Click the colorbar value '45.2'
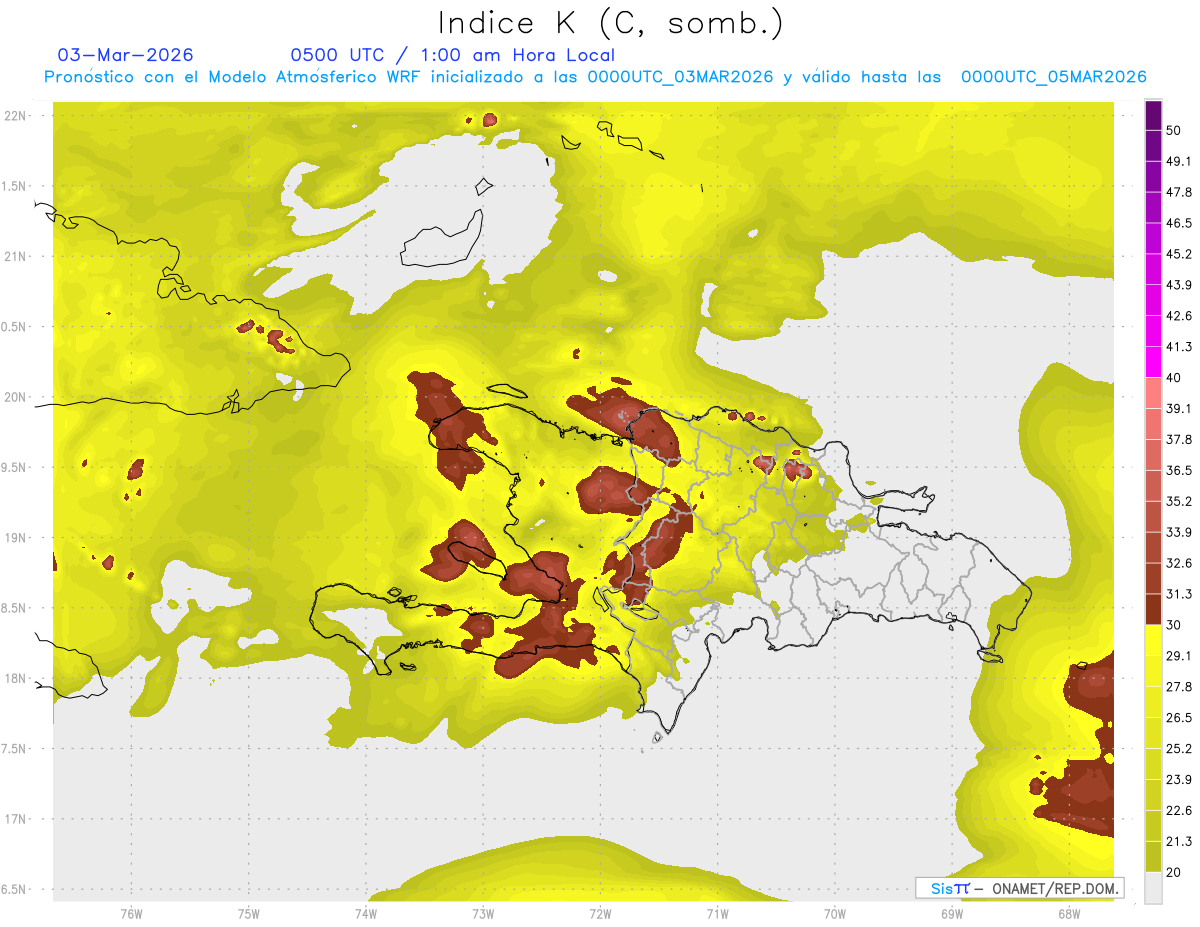Image resolution: width=1200 pixels, height=927 pixels. (1180, 254)
